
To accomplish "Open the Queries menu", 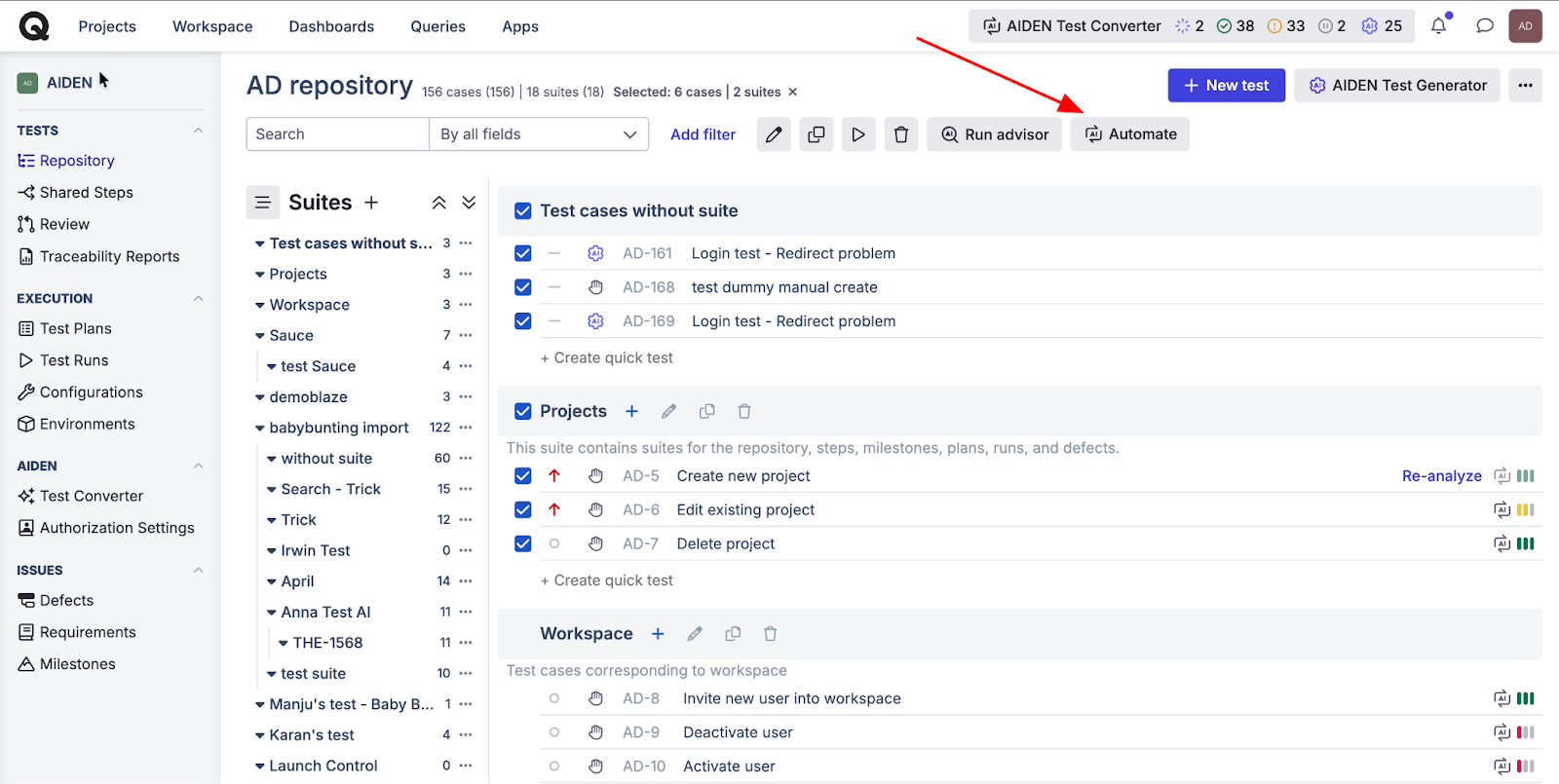I will pos(437,26).
